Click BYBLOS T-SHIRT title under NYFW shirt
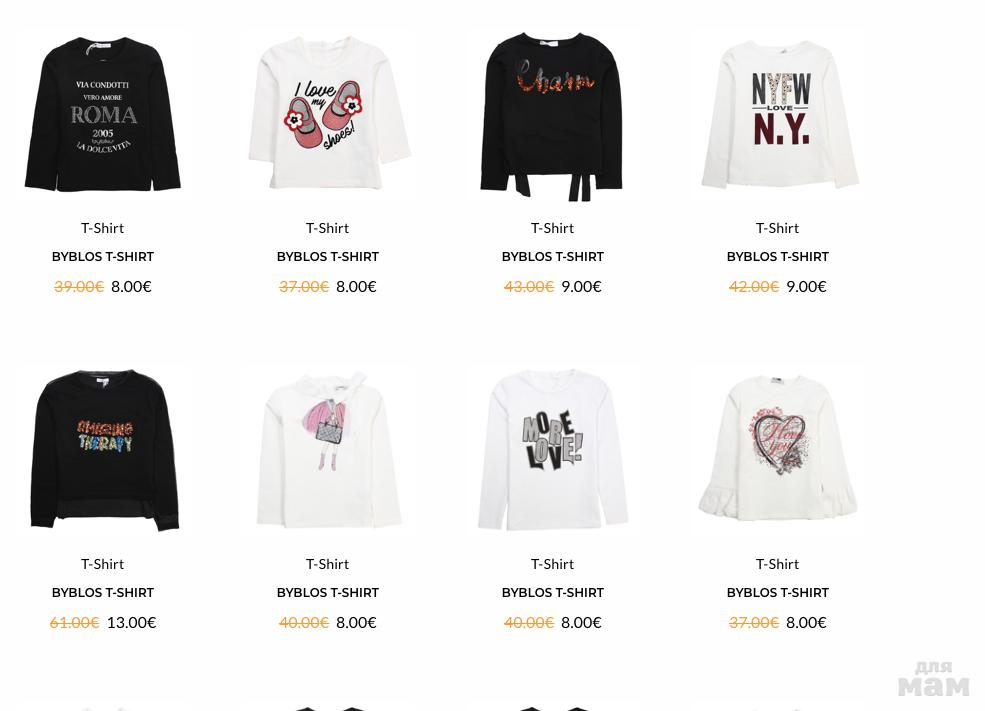This screenshot has width=985, height=711. pyautogui.click(x=778, y=257)
